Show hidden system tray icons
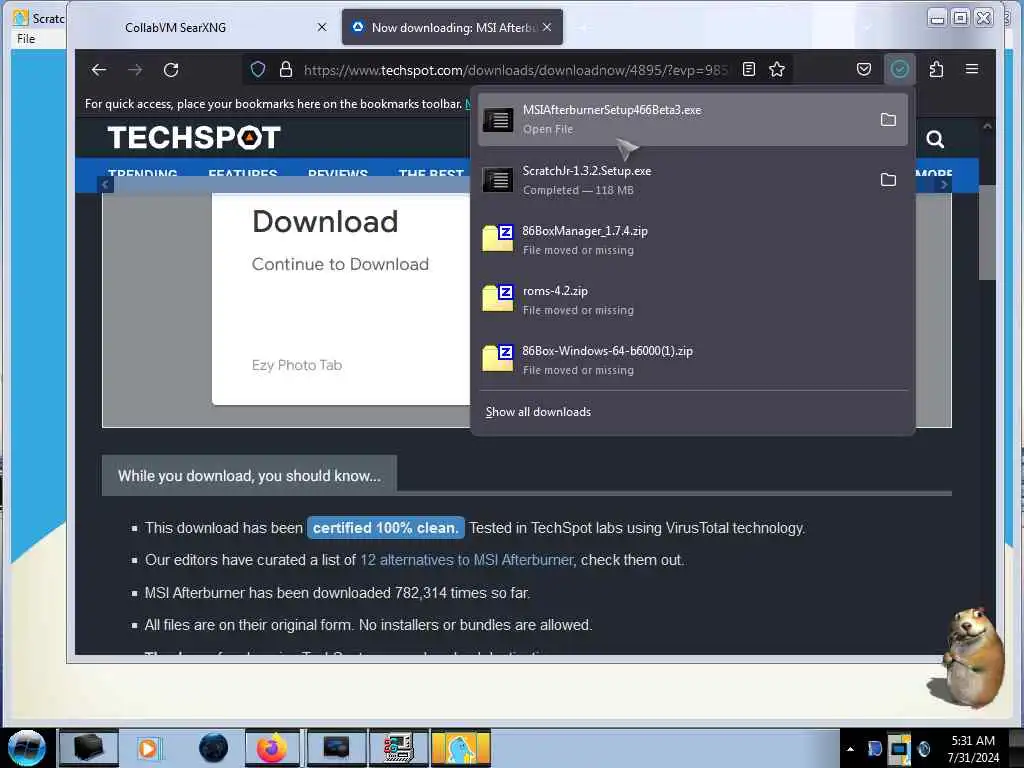Viewport: 1024px width, 768px height. [850, 749]
